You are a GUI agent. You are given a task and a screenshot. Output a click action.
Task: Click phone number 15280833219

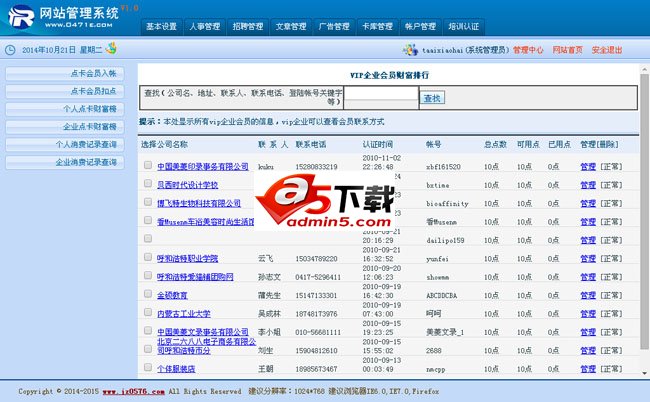click(x=316, y=167)
